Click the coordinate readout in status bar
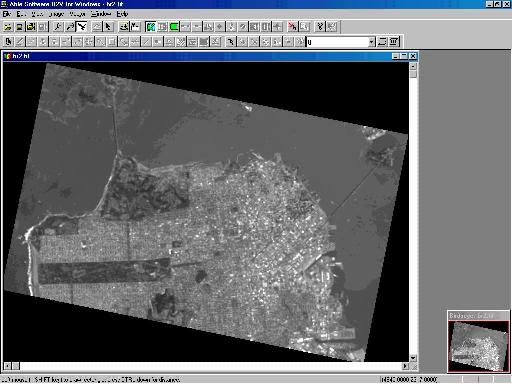 pyautogui.click(x=409, y=380)
